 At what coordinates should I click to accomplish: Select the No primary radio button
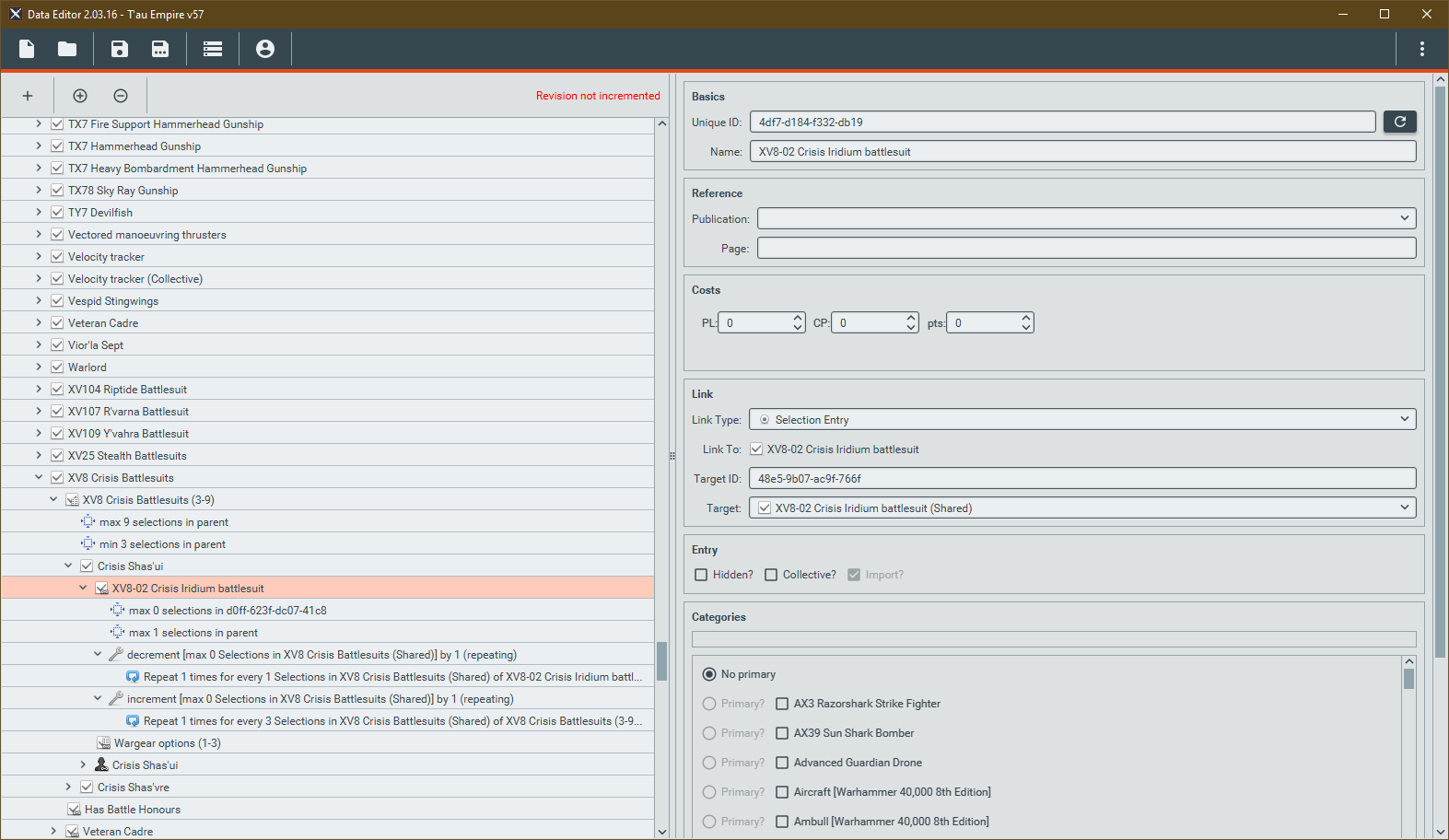point(709,674)
